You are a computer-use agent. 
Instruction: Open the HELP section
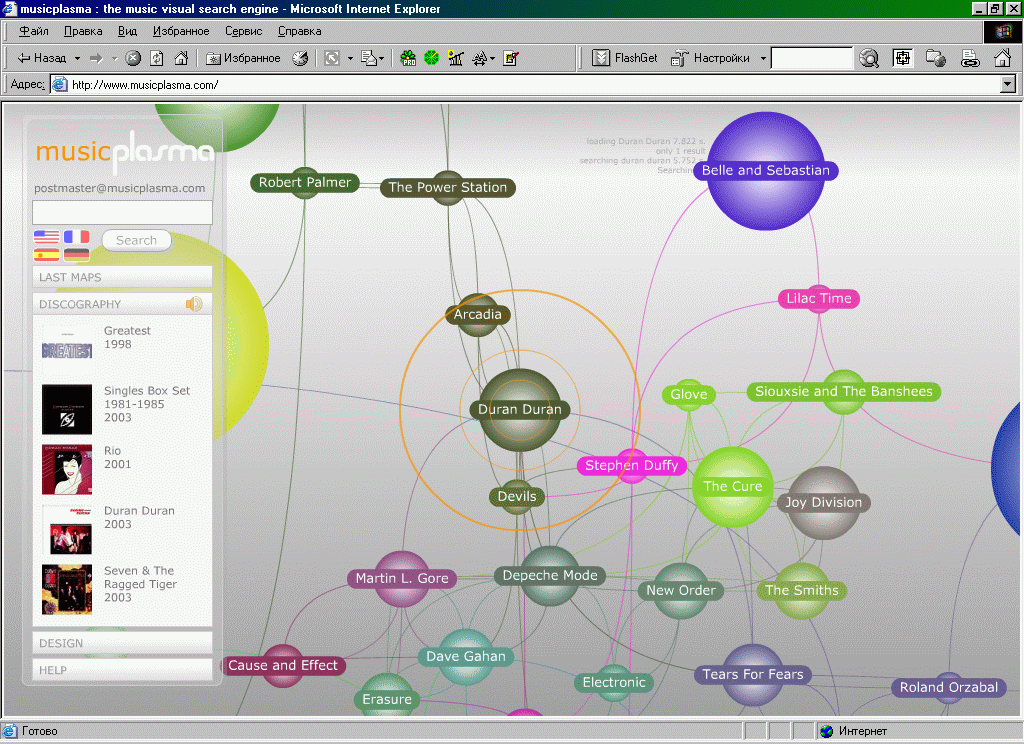point(122,670)
